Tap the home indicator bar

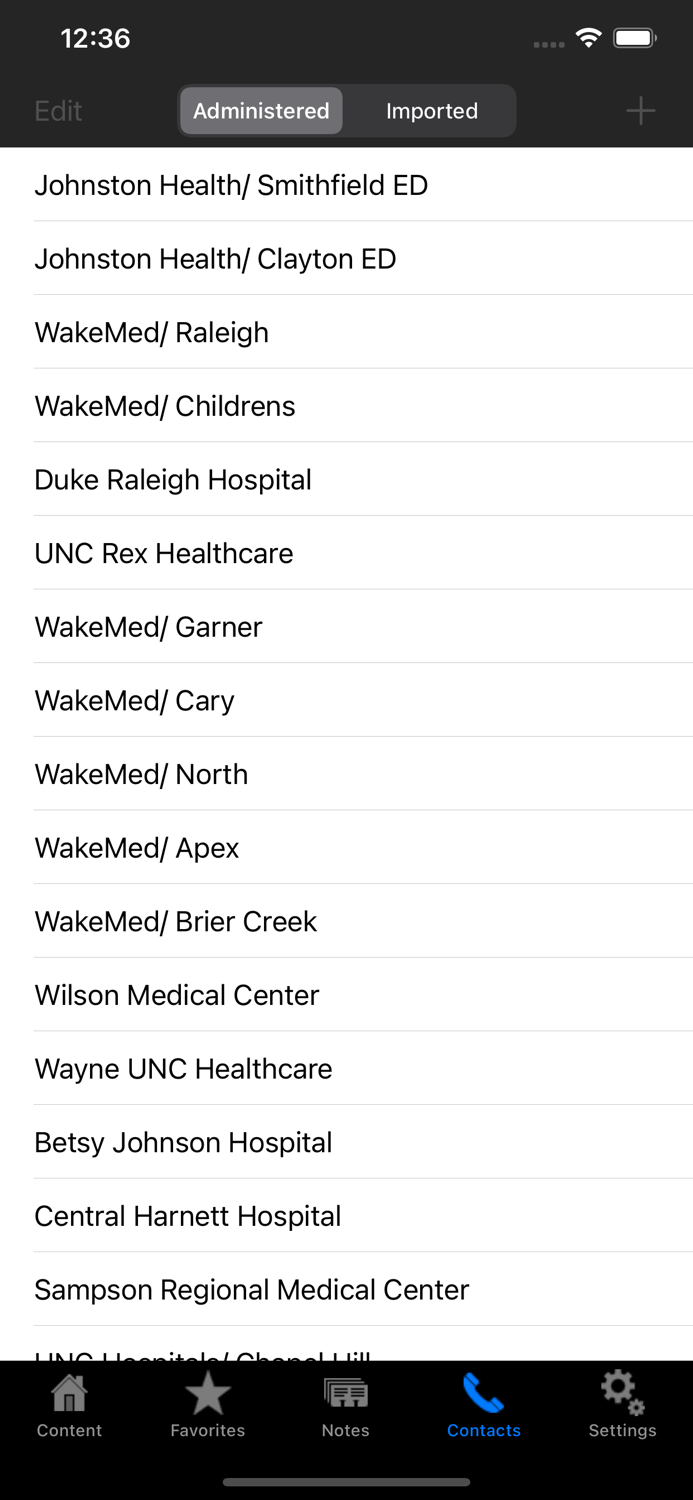pyautogui.click(x=346, y=1481)
